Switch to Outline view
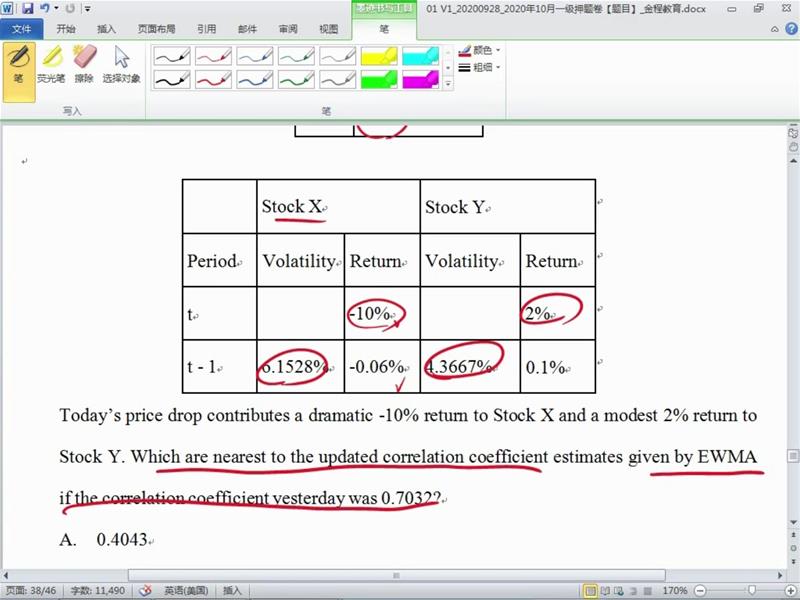The width and height of the screenshot is (800, 600). point(633,591)
